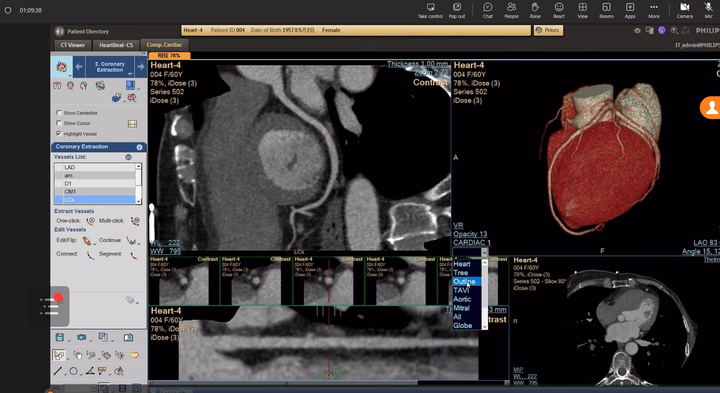Toggle the Camera in the meeting
Image resolution: width=720 pixels, height=393 pixels.
click(x=685, y=10)
